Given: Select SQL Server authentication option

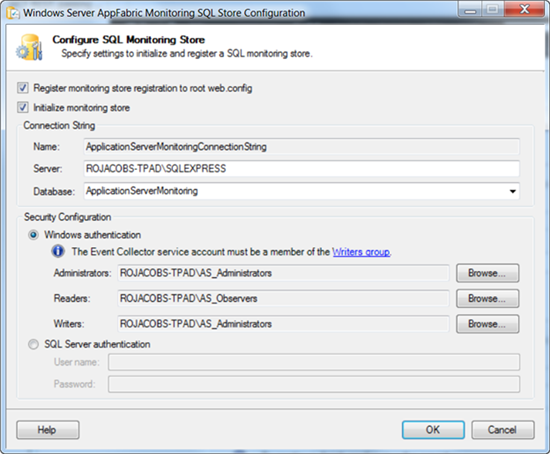Looking at the screenshot, I should (x=33, y=344).
